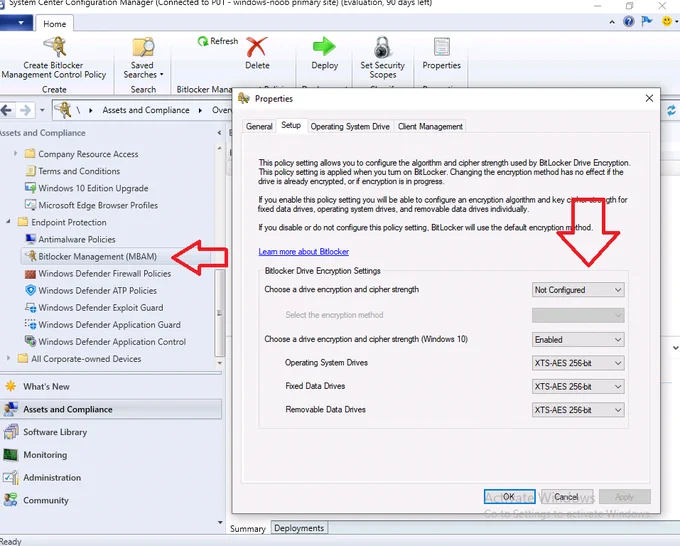Click Assets and Compliance breadcrumb segment

point(146,110)
